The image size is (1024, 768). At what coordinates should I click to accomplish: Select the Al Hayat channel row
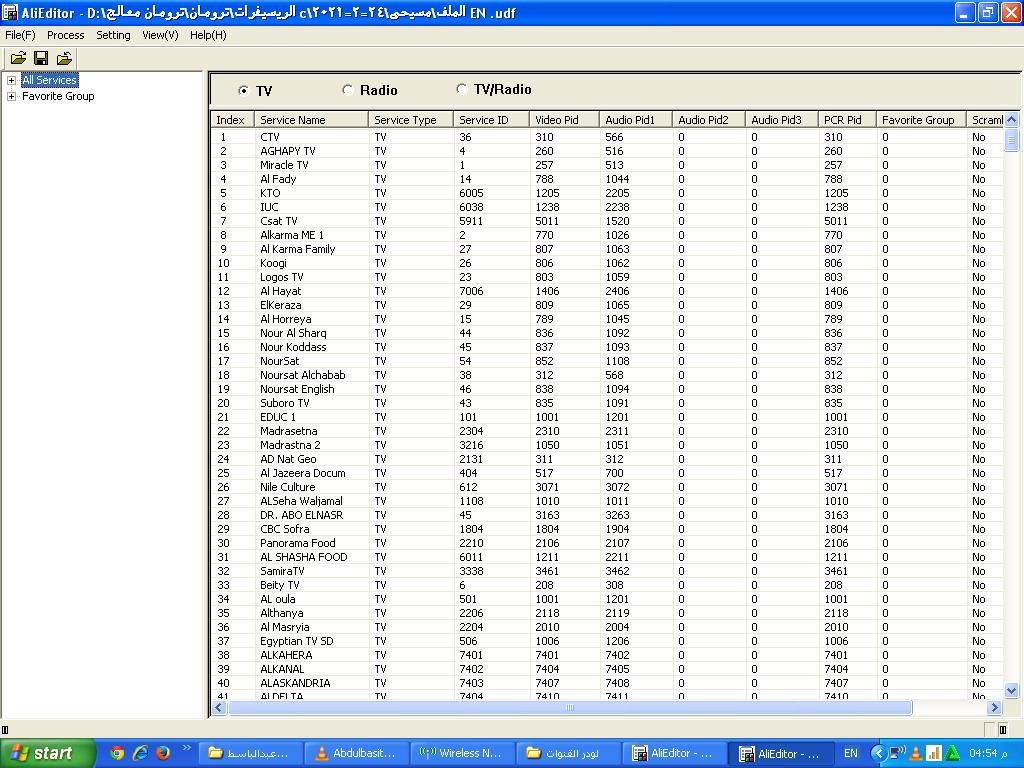281,291
